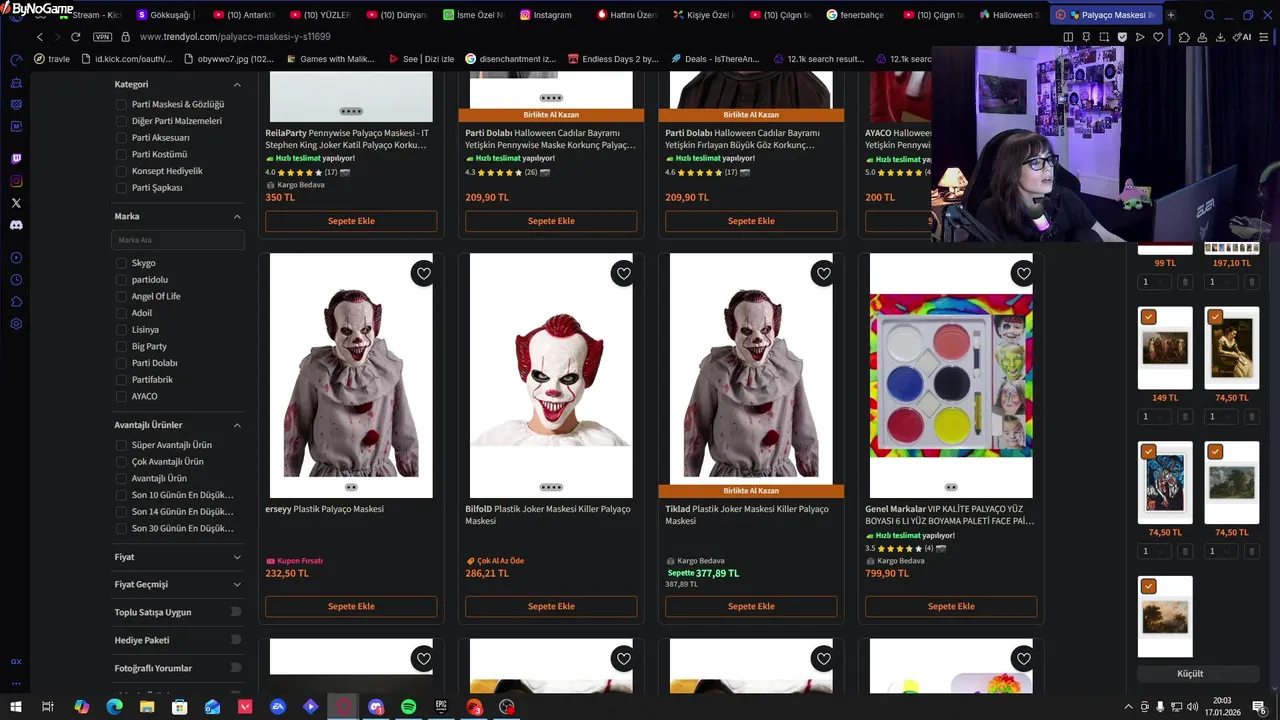The height and width of the screenshot is (720, 1280).
Task: Favorite the Genel Markalar face paint product
Action: click(x=1023, y=273)
